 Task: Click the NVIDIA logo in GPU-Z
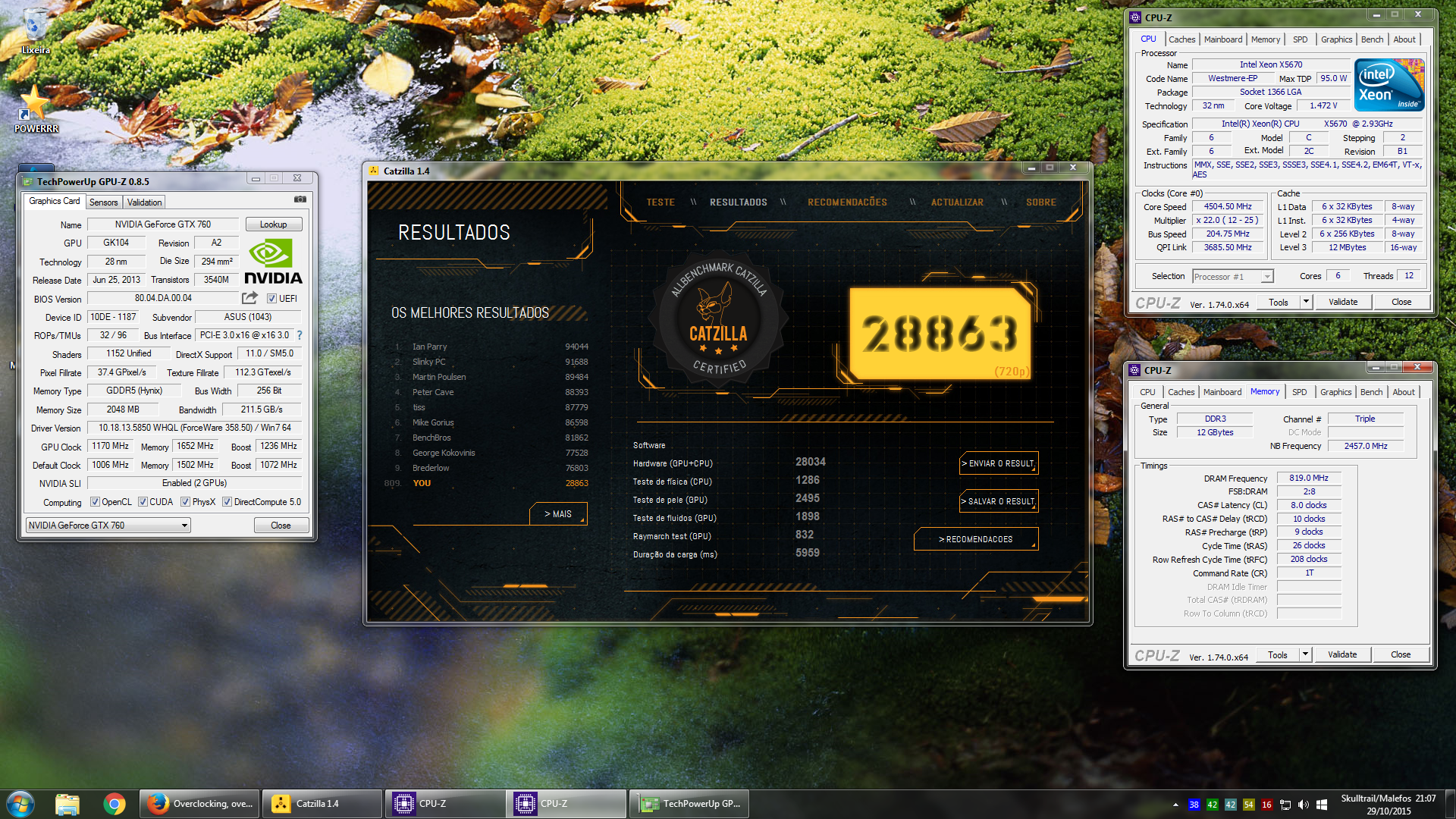point(273,262)
